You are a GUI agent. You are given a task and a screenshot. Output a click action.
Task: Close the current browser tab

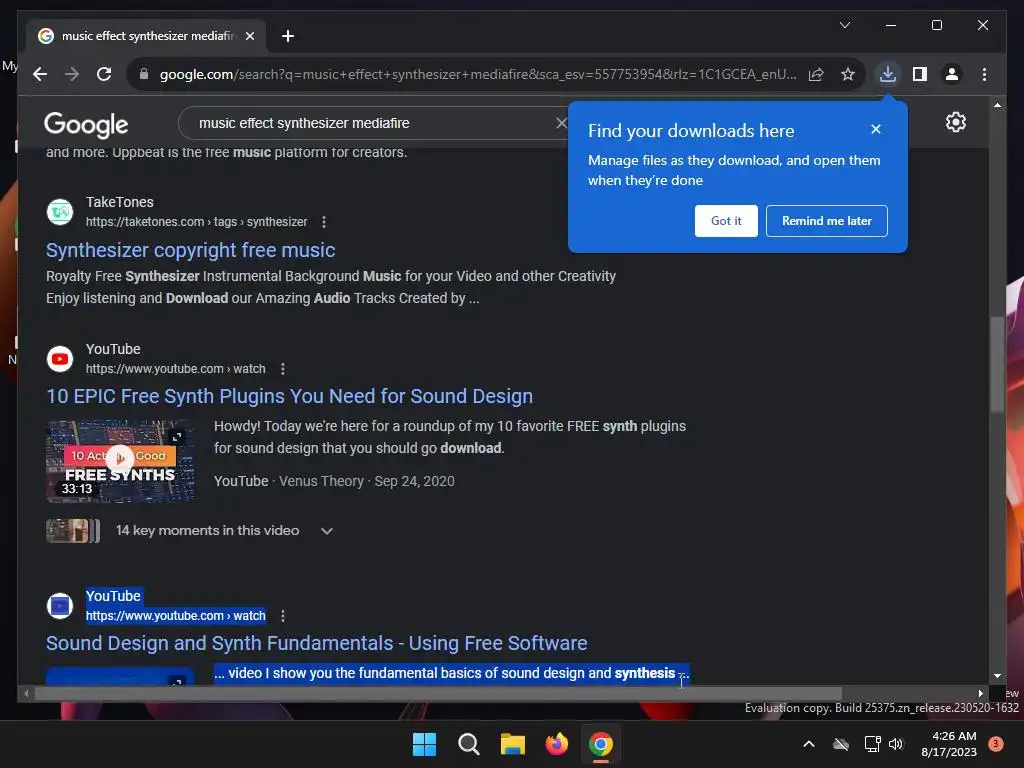[249, 36]
